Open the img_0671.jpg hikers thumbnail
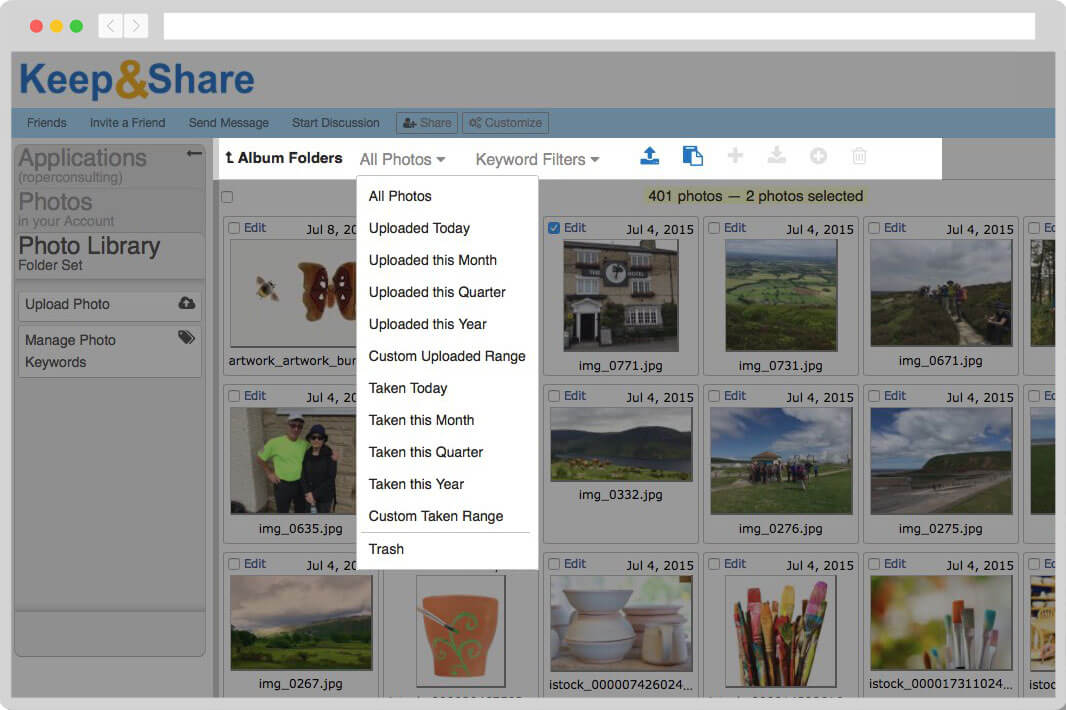 (941, 293)
